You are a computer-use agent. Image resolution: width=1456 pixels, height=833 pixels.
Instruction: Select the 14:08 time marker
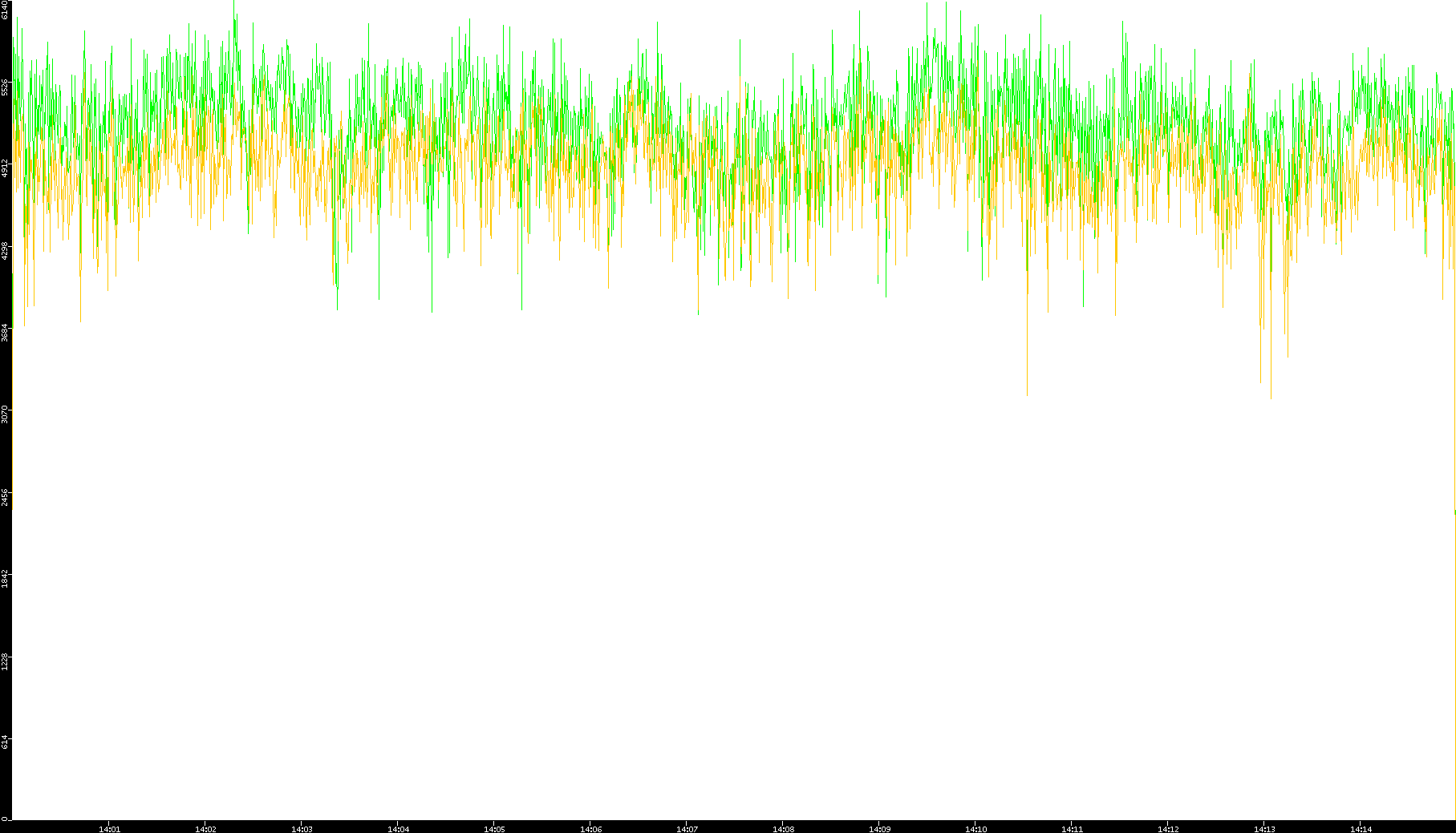(783, 829)
